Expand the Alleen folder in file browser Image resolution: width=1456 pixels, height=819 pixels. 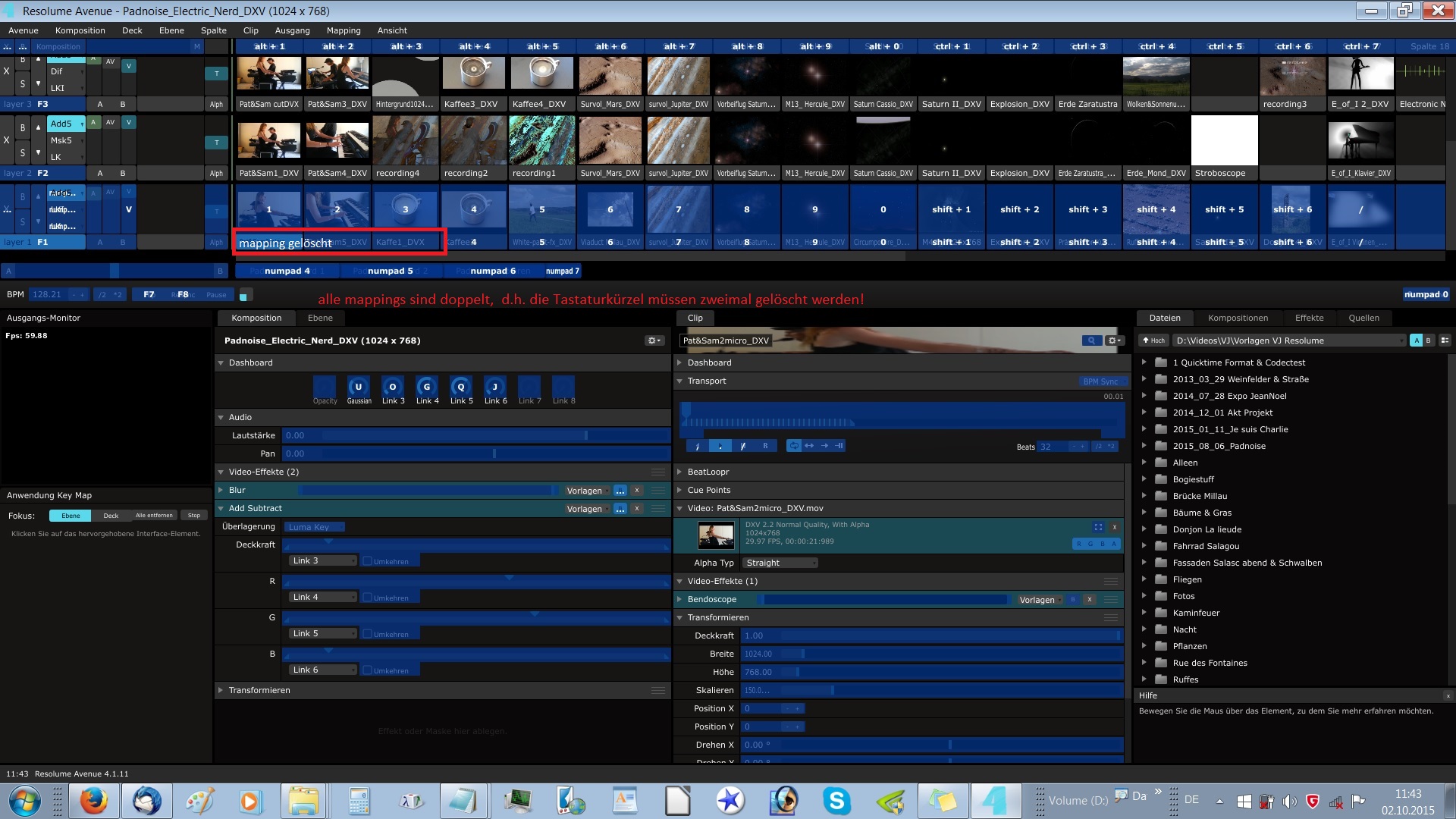point(1144,463)
